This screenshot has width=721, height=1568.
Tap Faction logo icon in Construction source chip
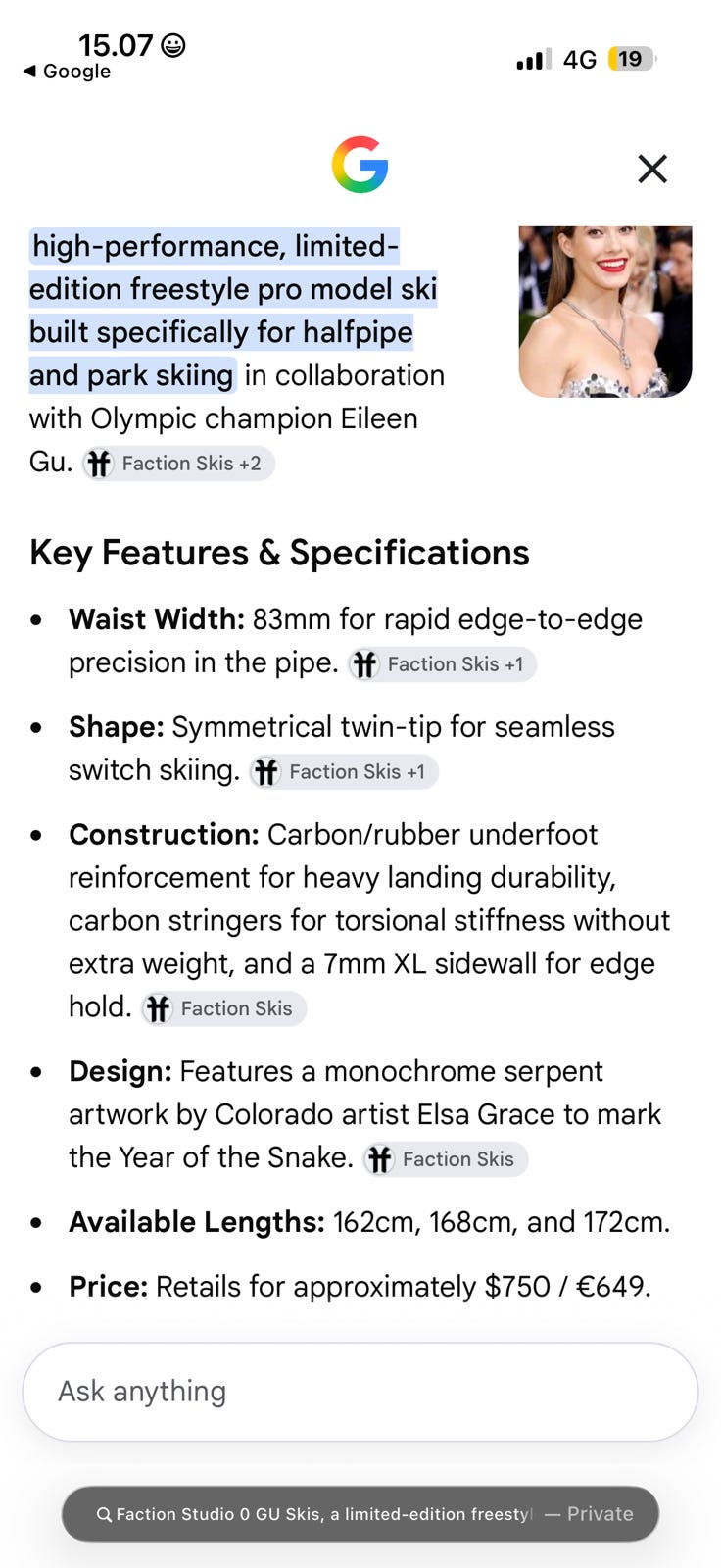point(158,1008)
